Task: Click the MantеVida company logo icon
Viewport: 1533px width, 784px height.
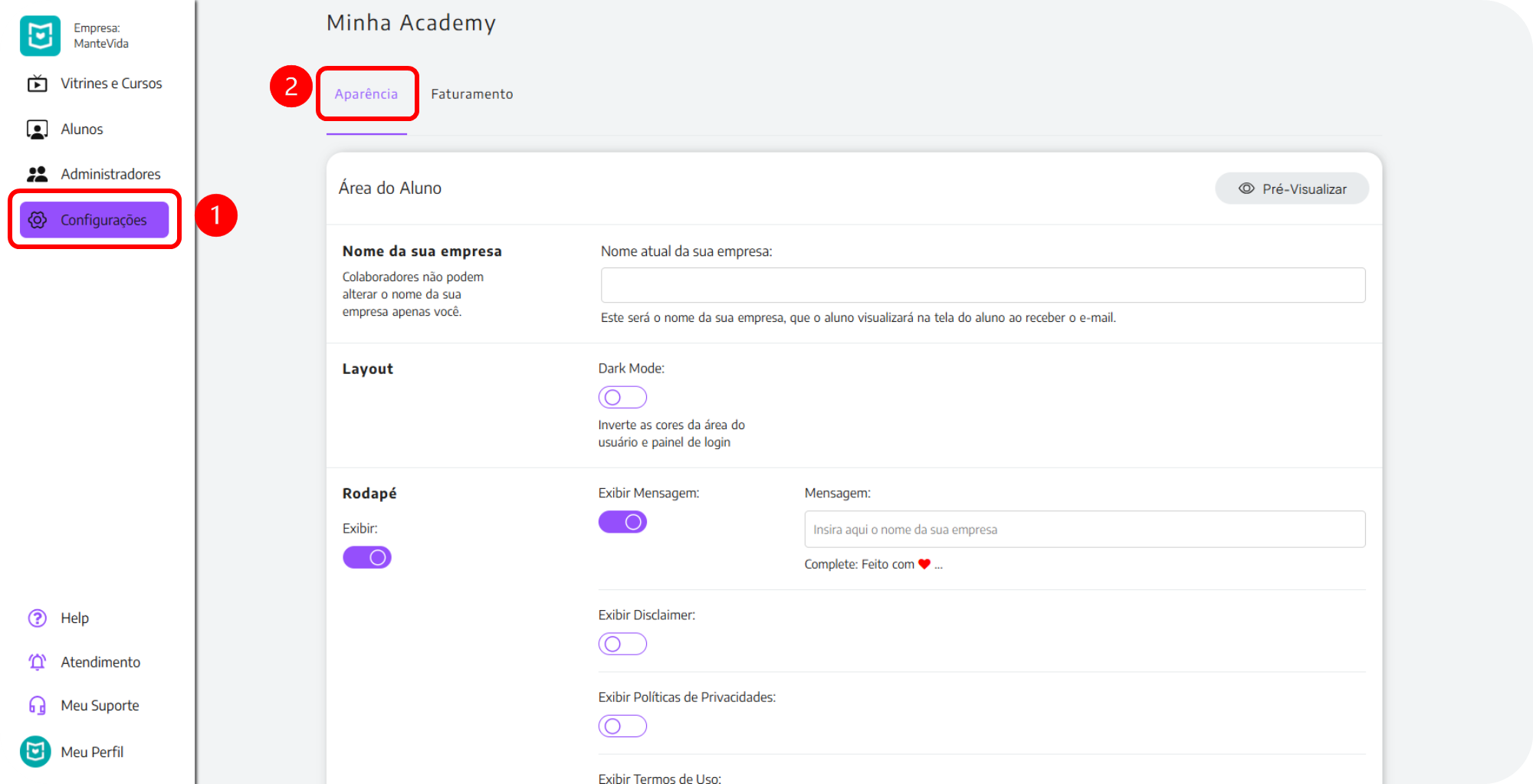Action: pos(40,36)
